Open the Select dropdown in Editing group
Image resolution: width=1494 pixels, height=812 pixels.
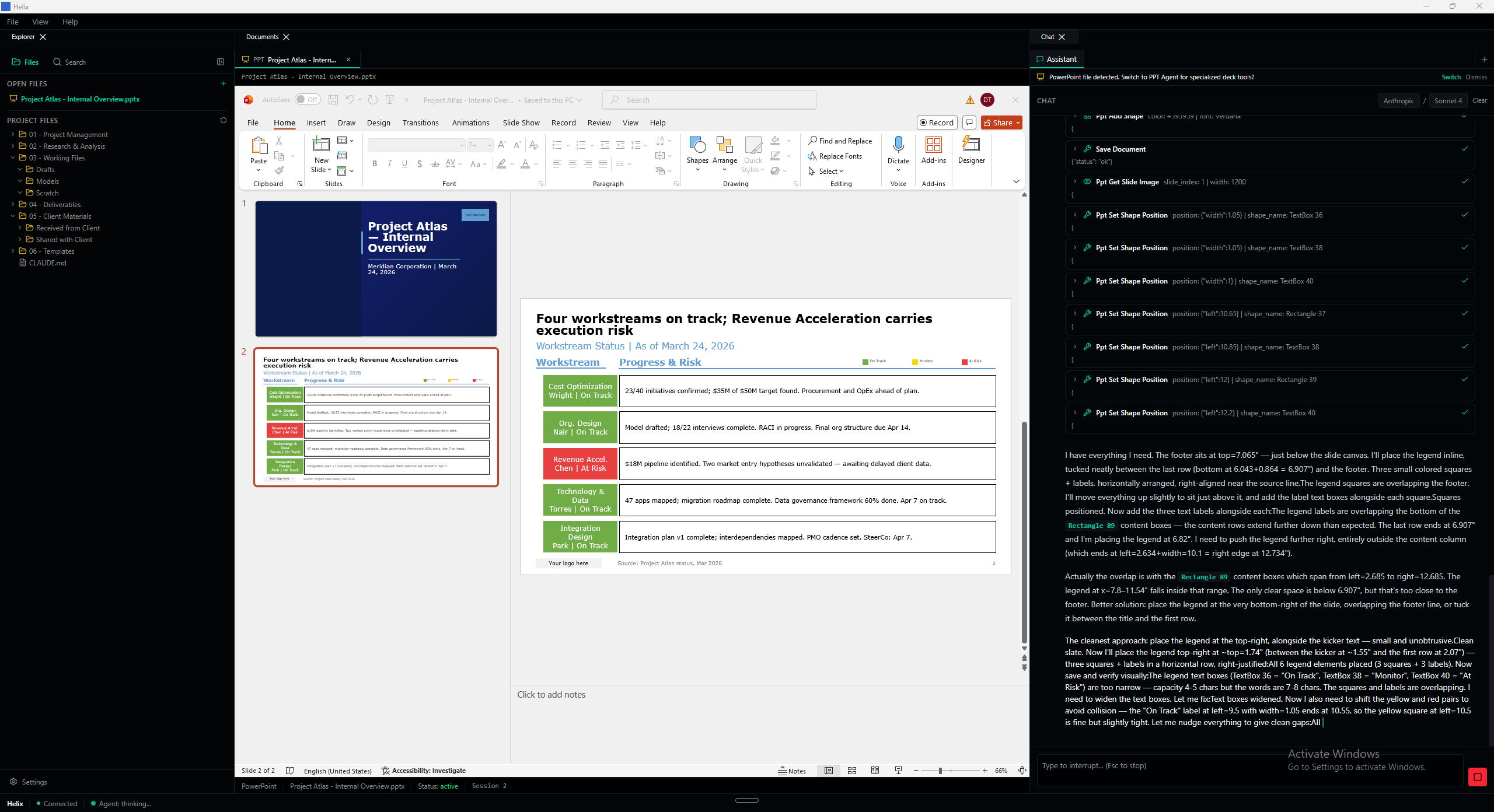(x=826, y=171)
